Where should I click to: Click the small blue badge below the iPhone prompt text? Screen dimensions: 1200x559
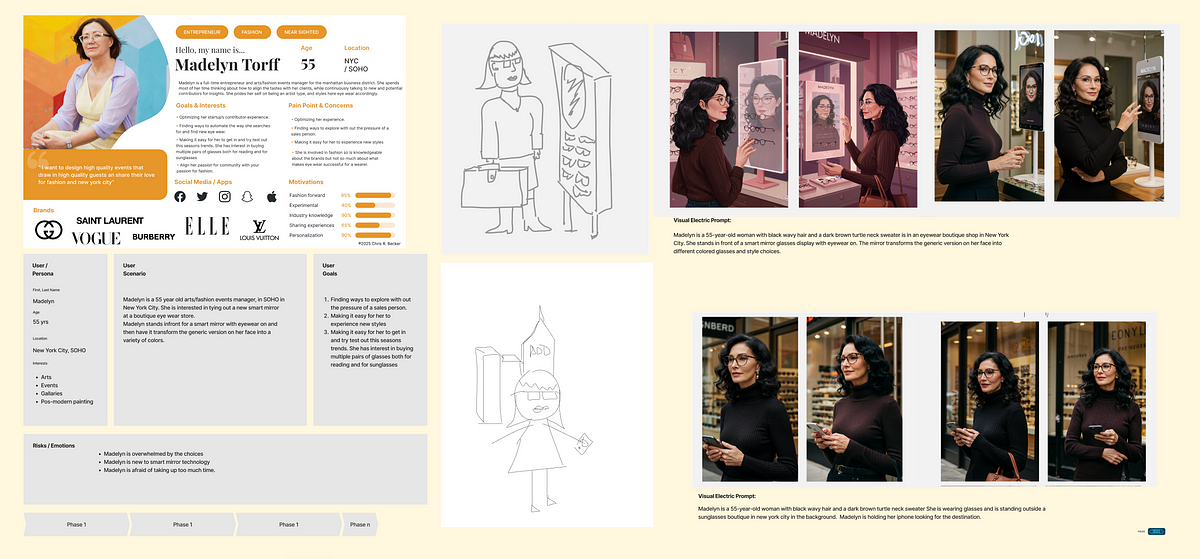click(x=1157, y=531)
